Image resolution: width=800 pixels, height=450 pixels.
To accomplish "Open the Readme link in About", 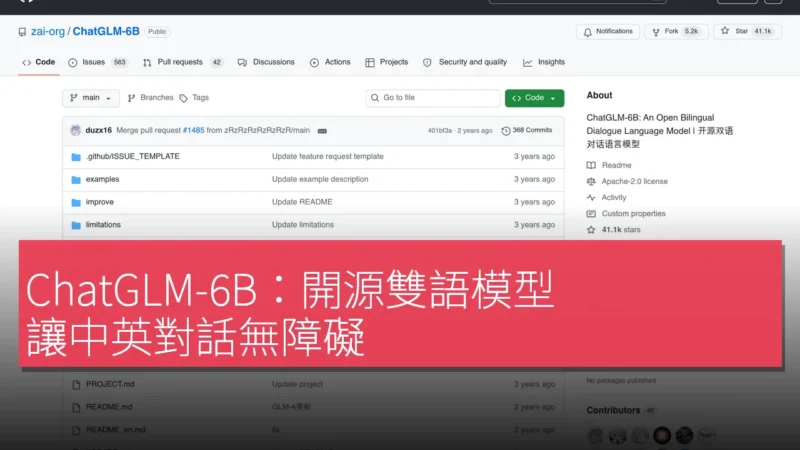I will pos(616,165).
